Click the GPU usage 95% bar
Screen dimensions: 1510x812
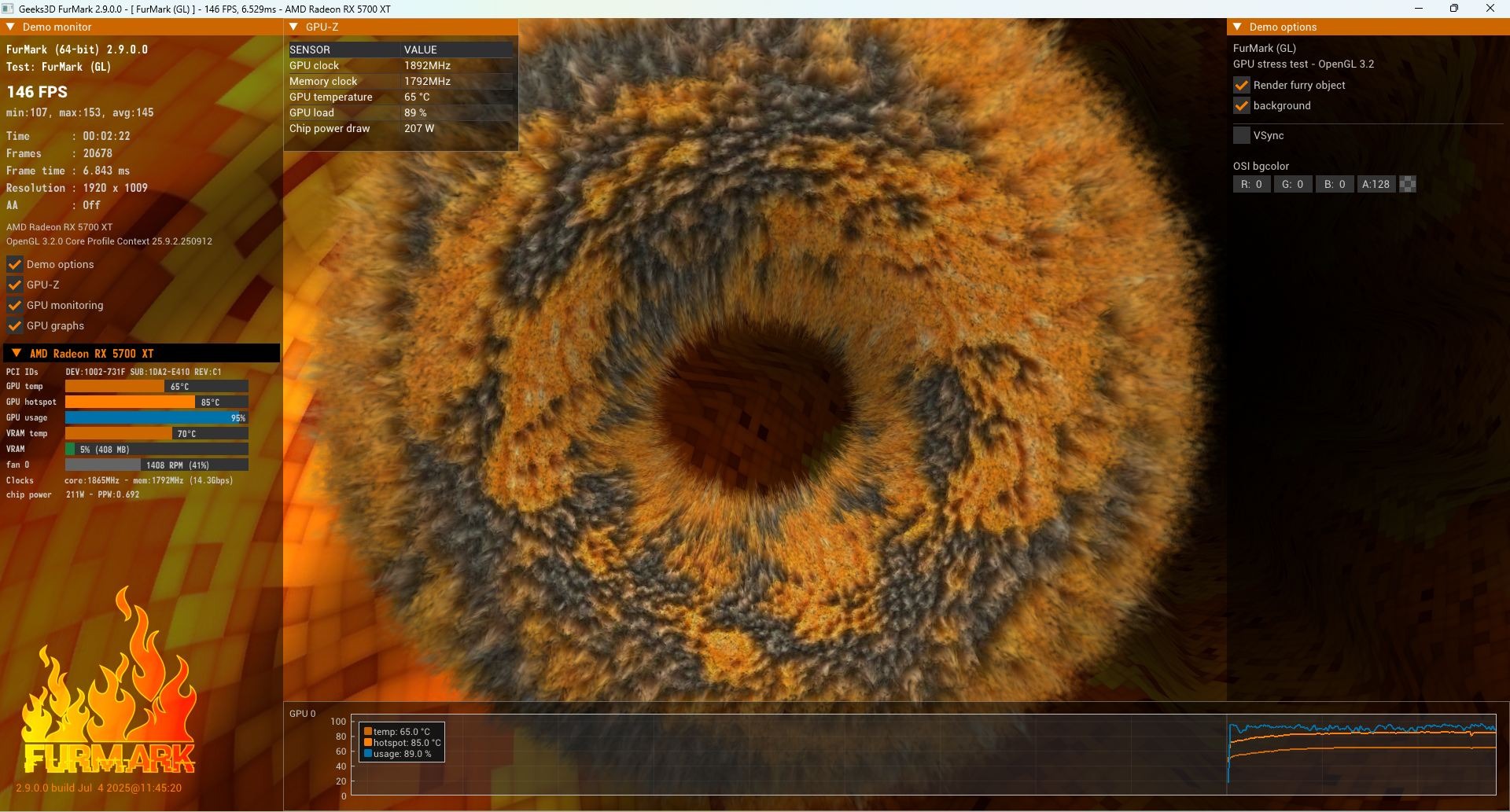pyautogui.click(x=157, y=417)
